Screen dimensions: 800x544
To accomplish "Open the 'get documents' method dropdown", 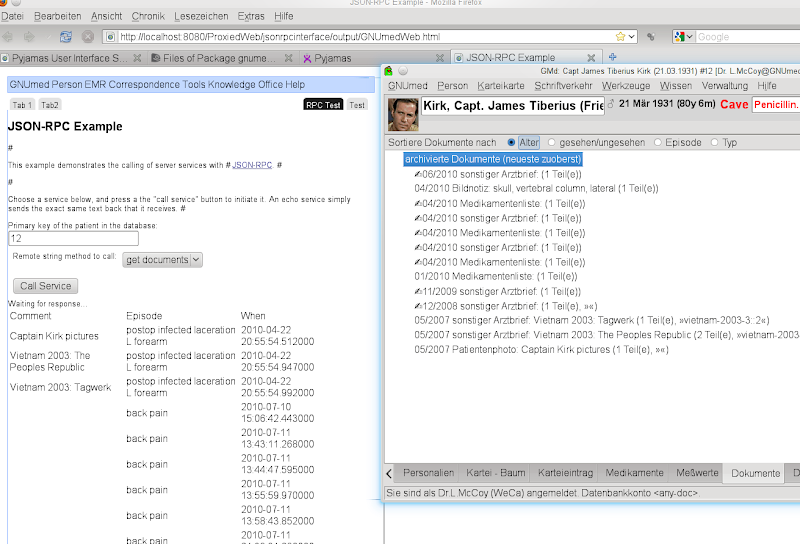I will click(x=162, y=260).
